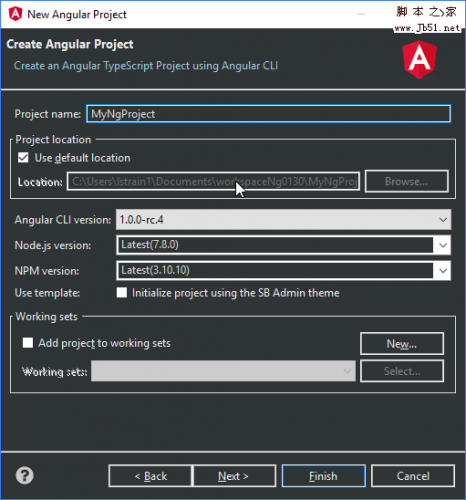The width and height of the screenshot is (466, 500).
Task: Click the Create Angular Project heading
Action: click(x=70, y=44)
